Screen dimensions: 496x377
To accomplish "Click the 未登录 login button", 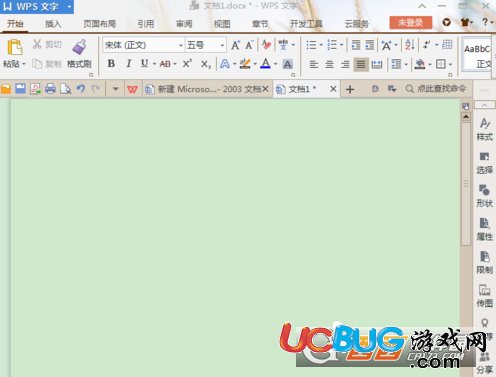I will point(411,23).
